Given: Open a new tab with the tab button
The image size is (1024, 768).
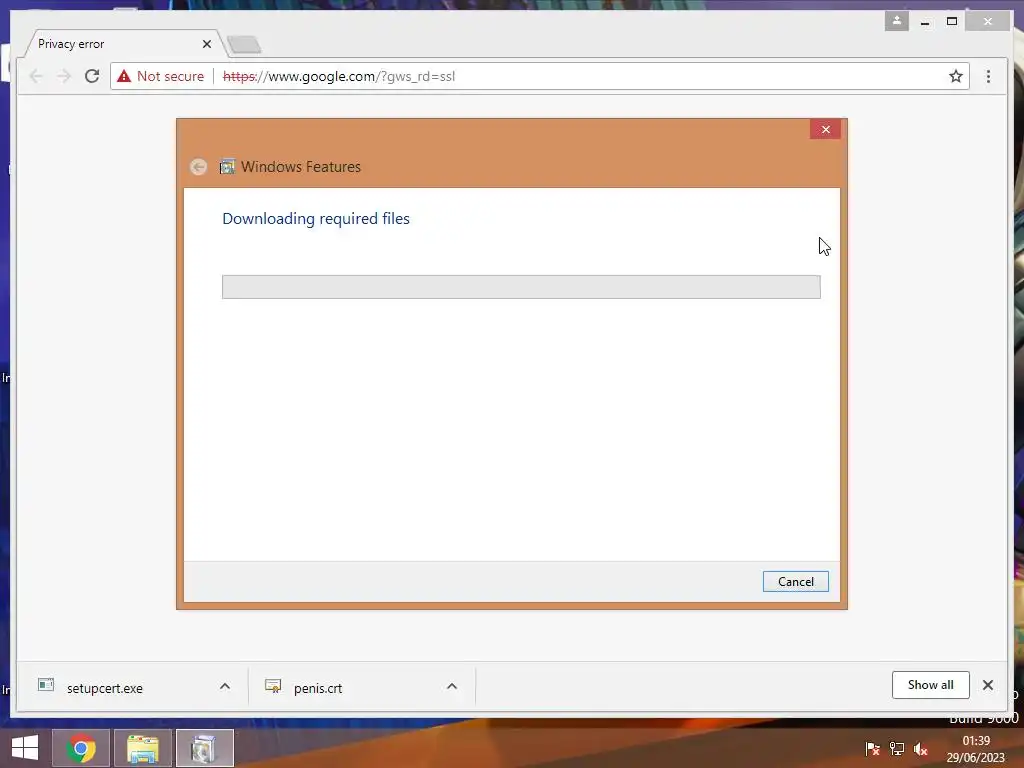Looking at the screenshot, I should click(244, 44).
